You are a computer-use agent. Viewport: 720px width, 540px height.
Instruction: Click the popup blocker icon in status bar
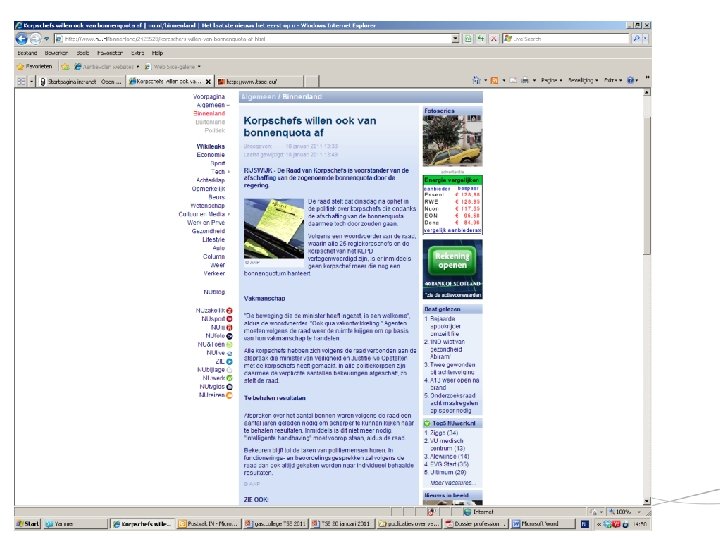431,512
